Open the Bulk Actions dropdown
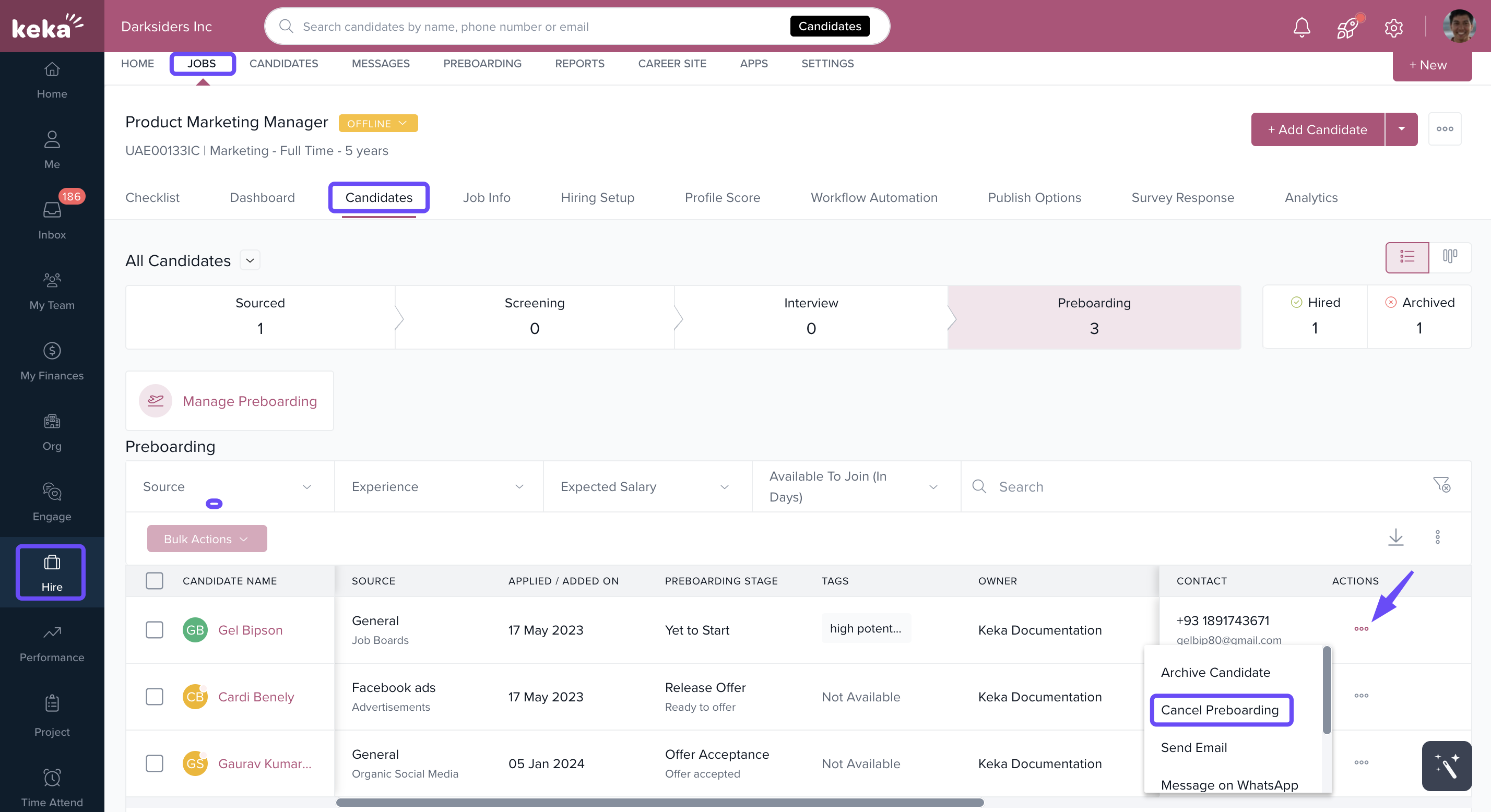The height and width of the screenshot is (812, 1491). 207,539
